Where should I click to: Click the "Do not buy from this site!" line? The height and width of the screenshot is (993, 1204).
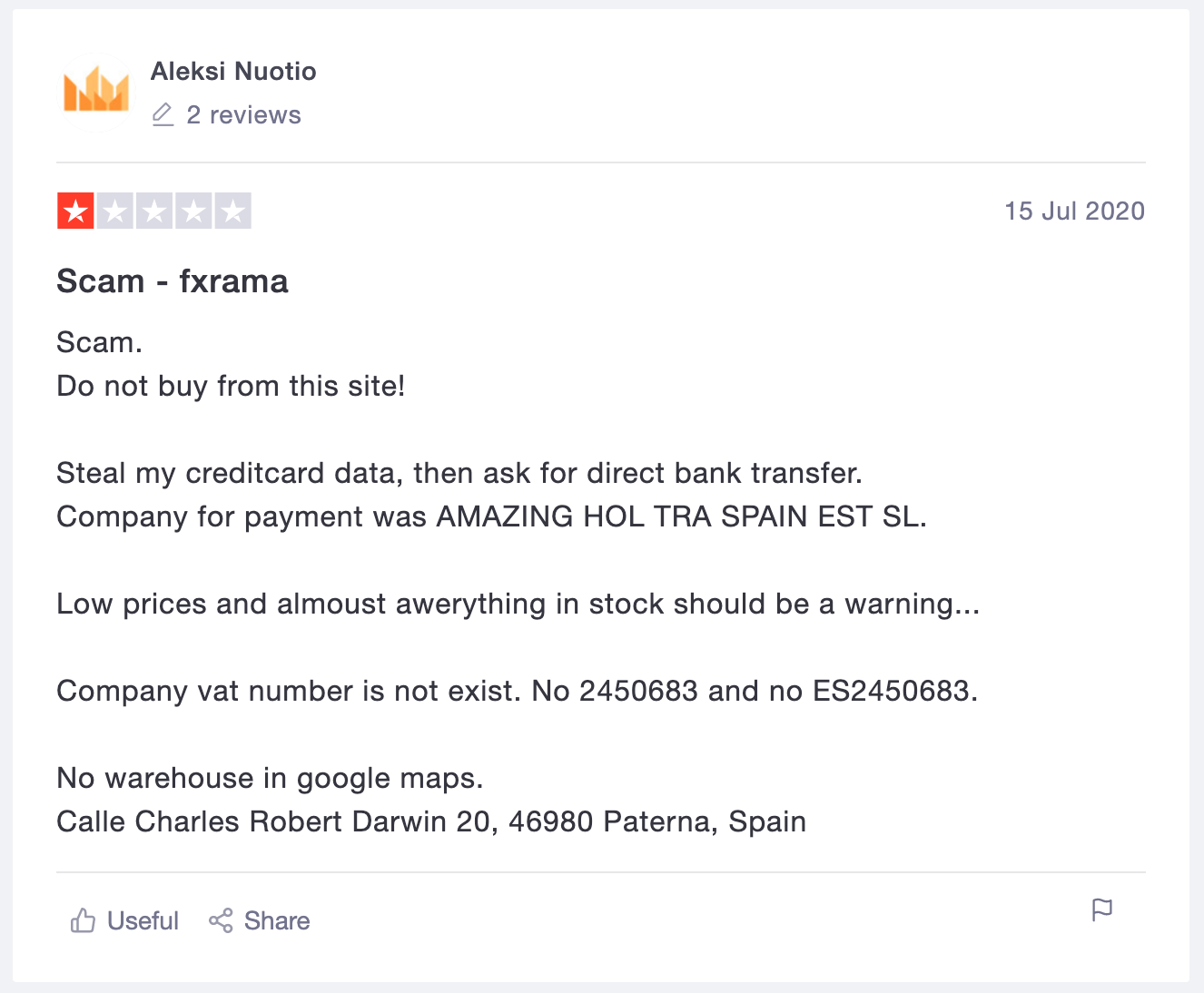pos(231,386)
